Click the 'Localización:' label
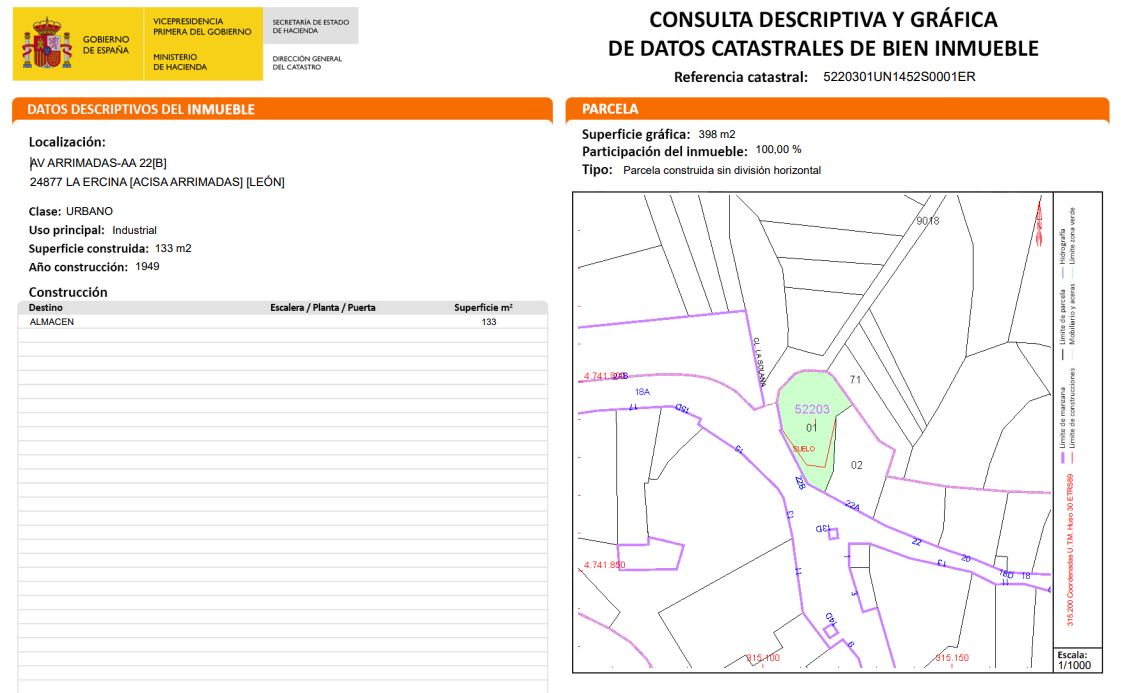1121x693 pixels. pyautogui.click(x=67, y=142)
